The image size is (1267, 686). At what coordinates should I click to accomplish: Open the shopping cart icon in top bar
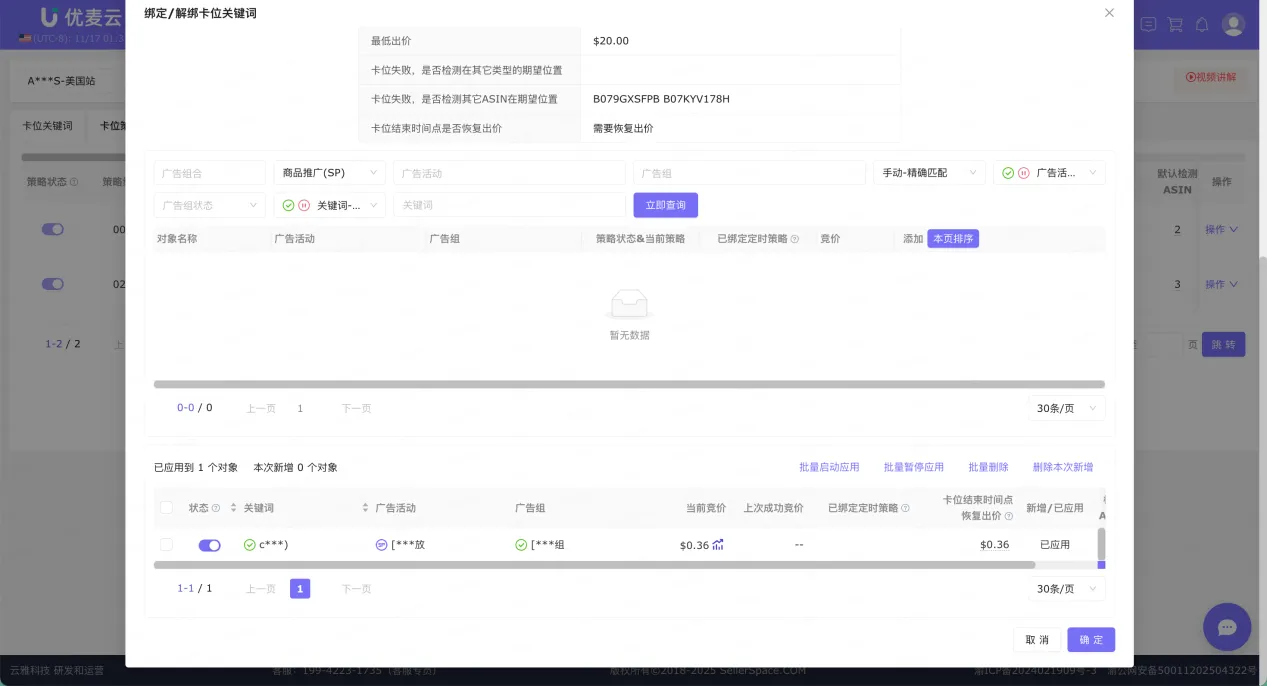pyautogui.click(x=1175, y=24)
